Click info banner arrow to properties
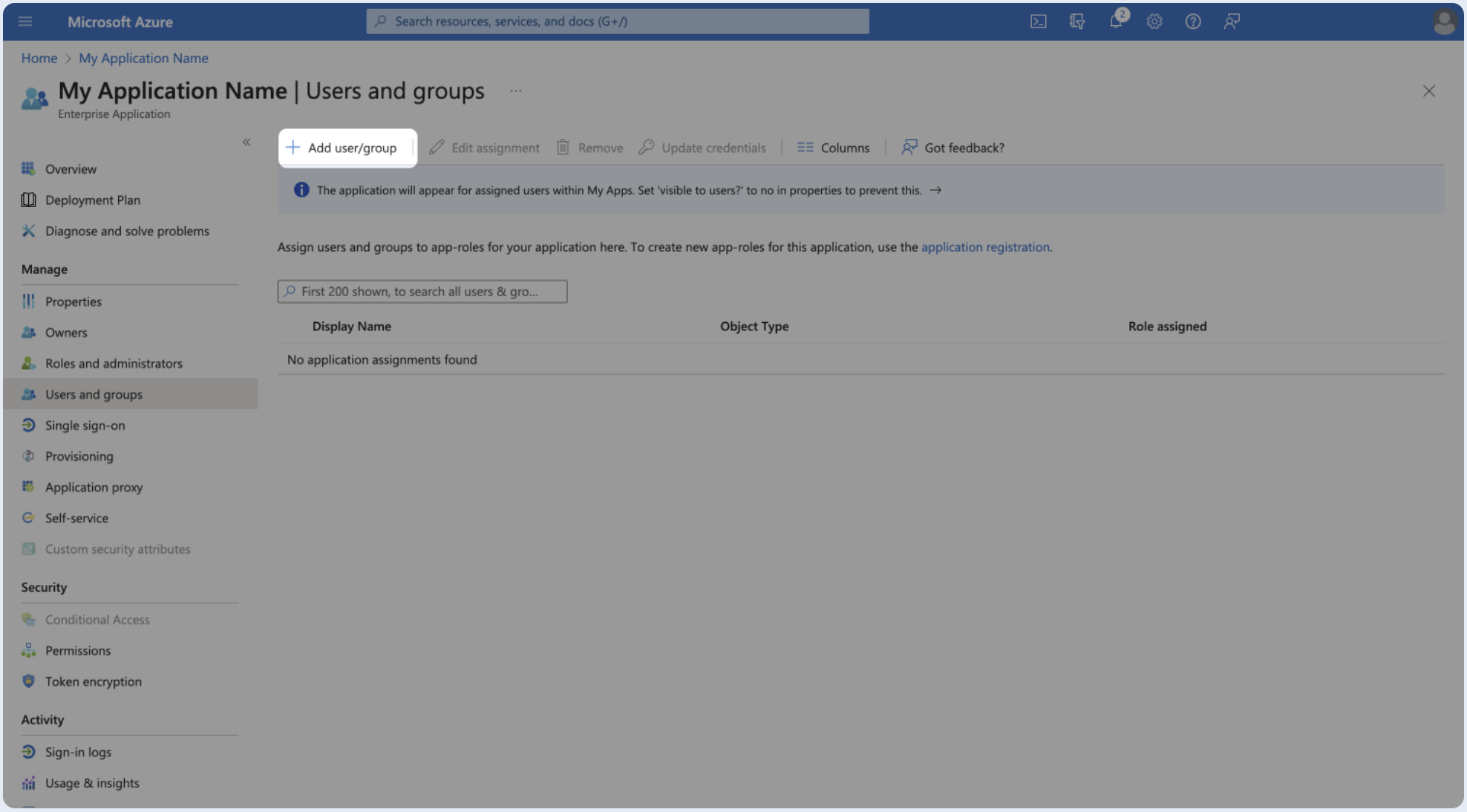 pos(935,191)
